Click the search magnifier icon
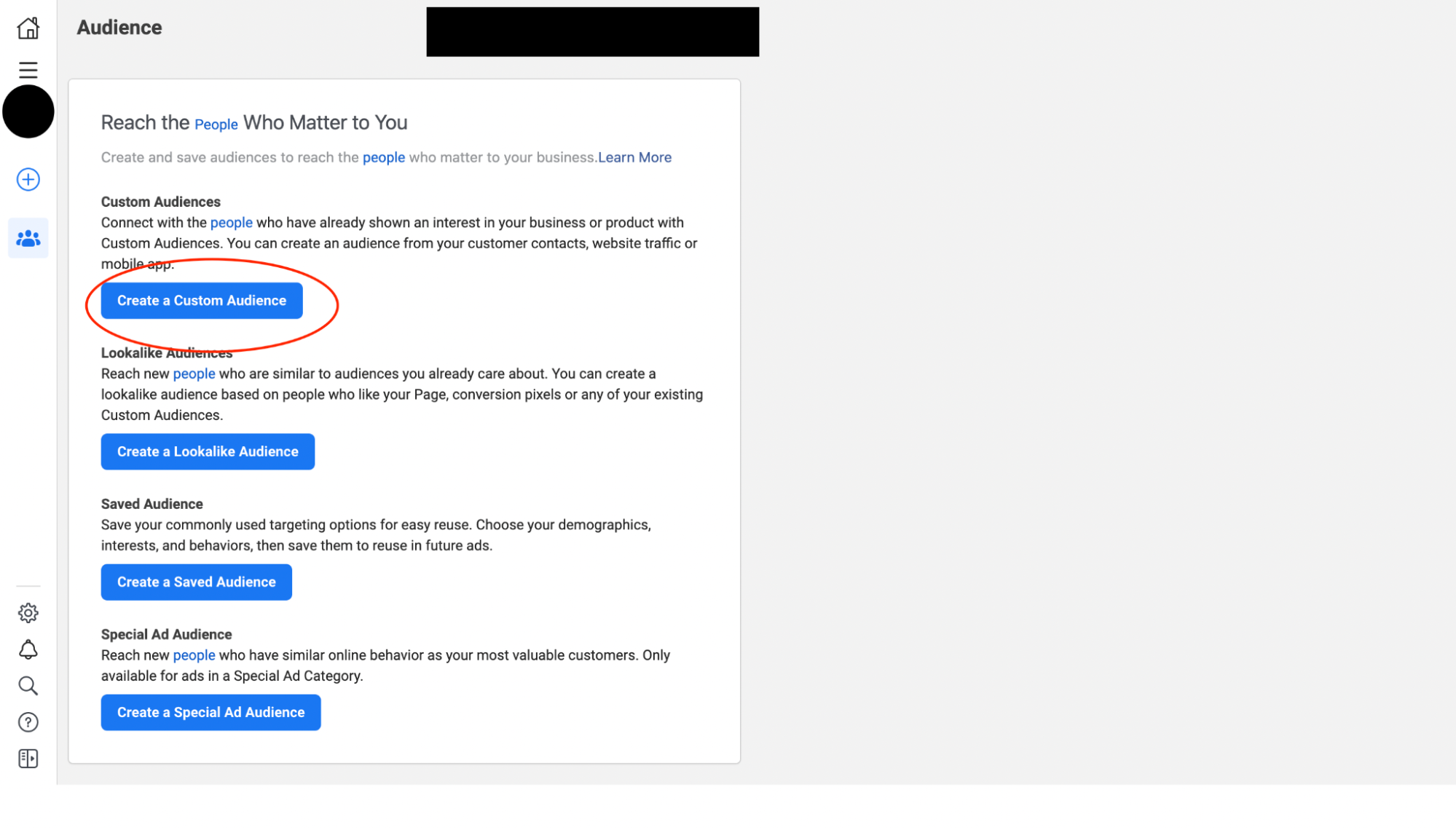Screen dimensions: 1456x830 tap(28, 686)
